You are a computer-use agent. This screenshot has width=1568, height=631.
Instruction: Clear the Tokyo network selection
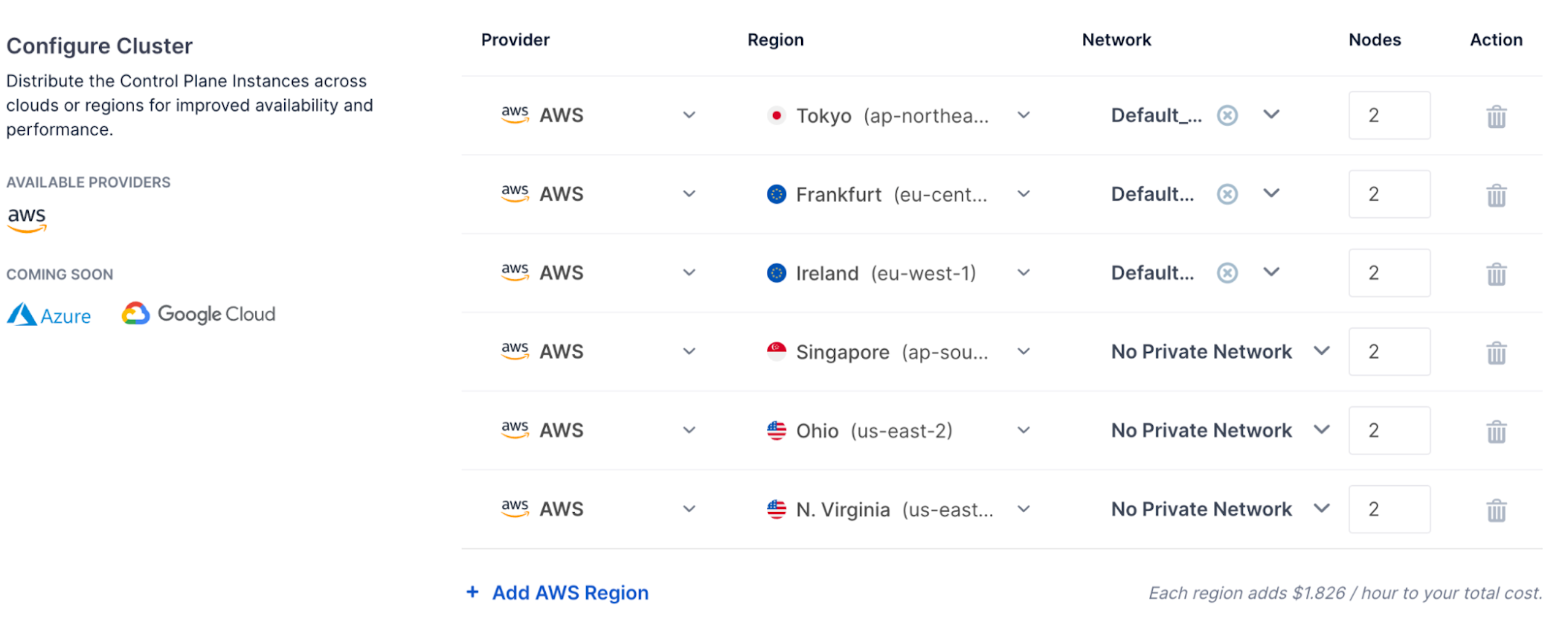click(1227, 115)
